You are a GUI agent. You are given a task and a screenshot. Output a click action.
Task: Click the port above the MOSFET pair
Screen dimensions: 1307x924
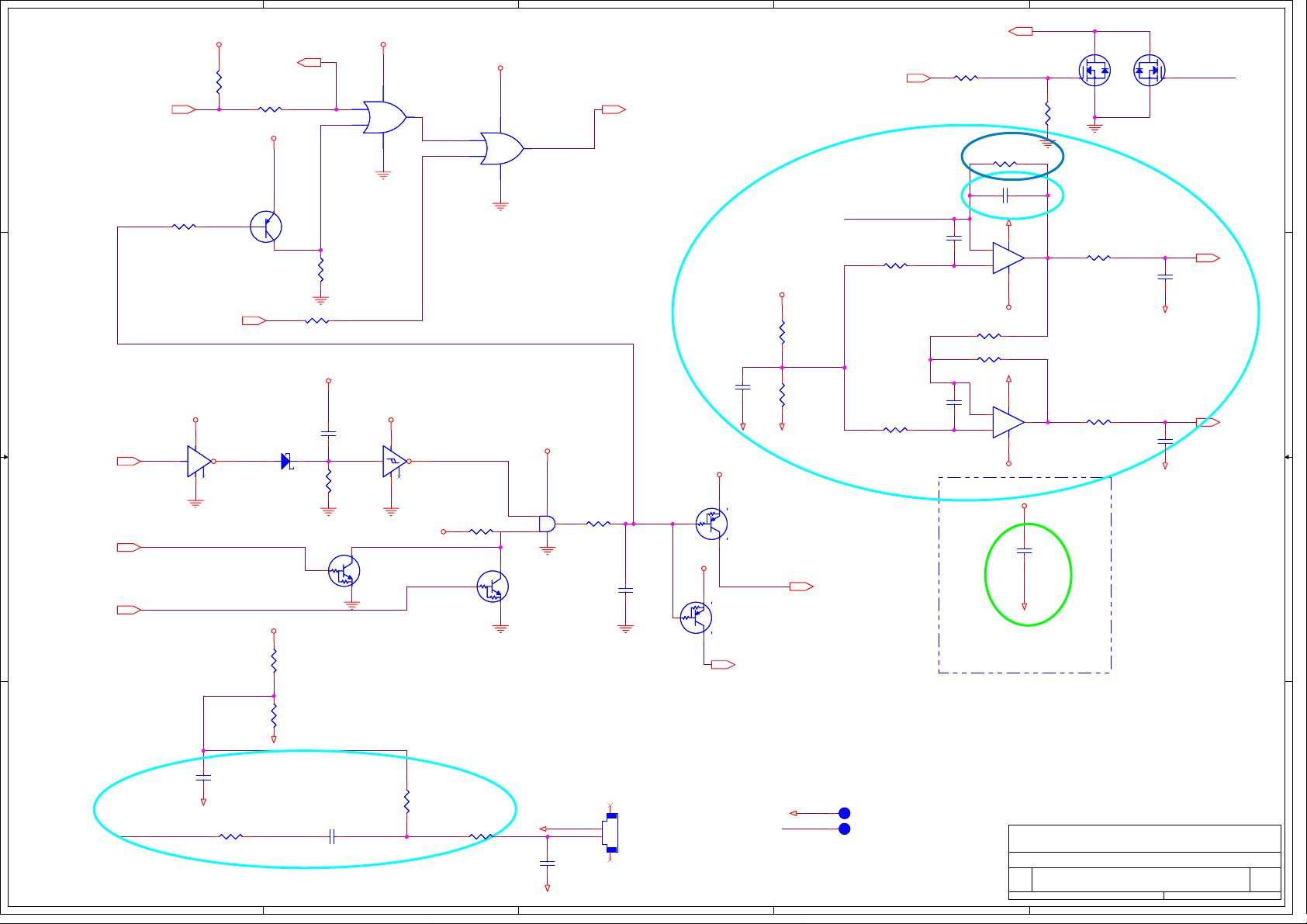tap(1021, 31)
